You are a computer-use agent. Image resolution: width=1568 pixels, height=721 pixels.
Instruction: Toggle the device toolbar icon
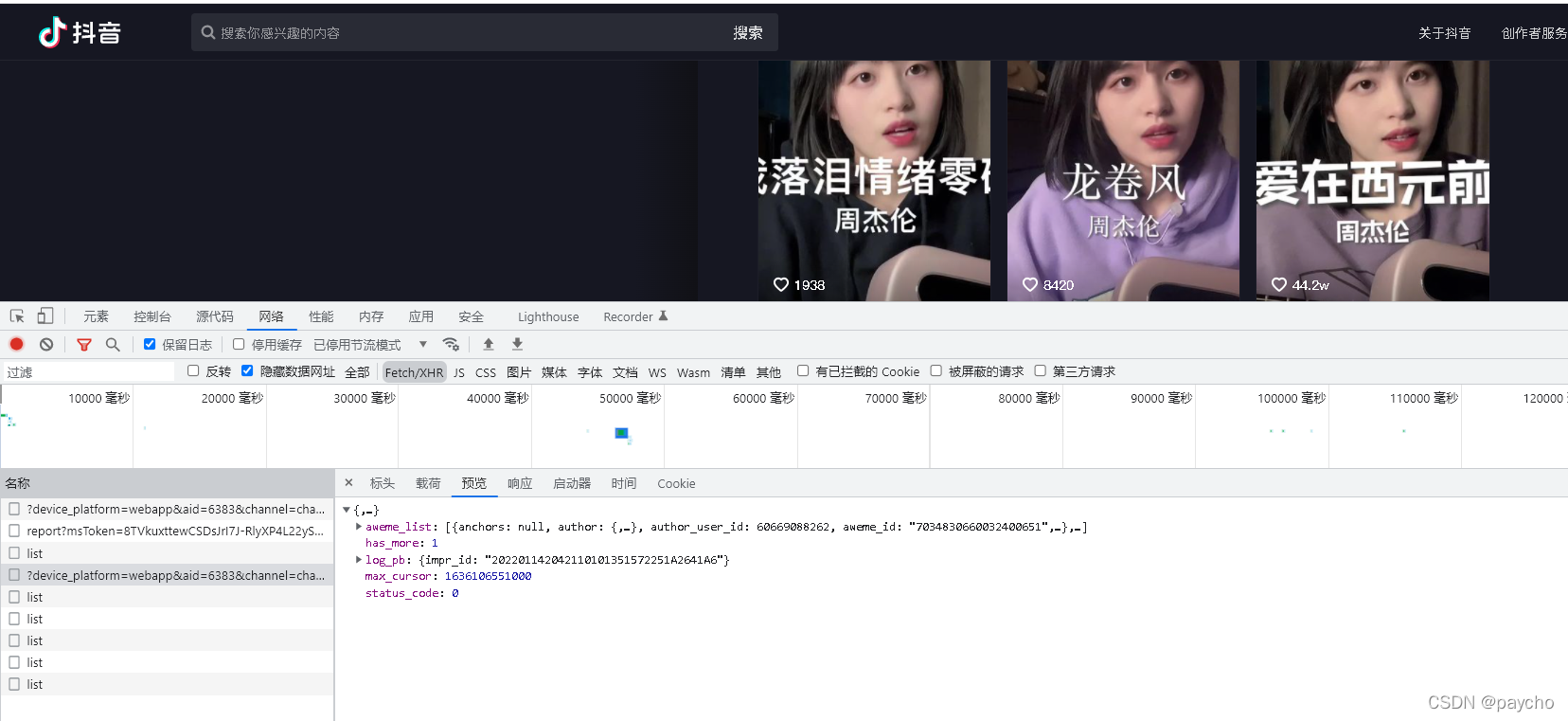click(x=45, y=316)
